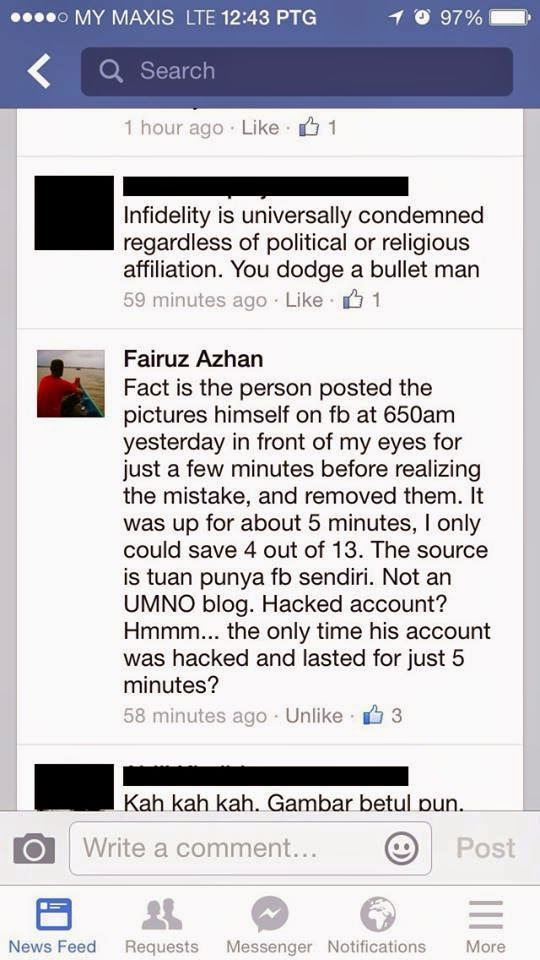Like the comment from 1 hour ago
Screen dimensions: 540x960
pyautogui.click(x=260, y=127)
